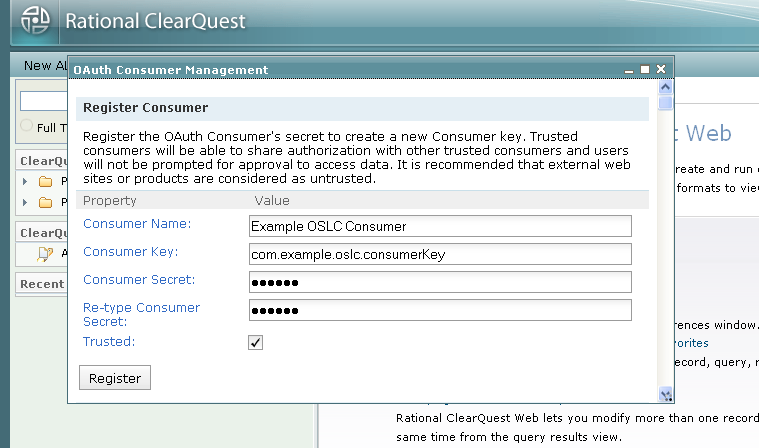
Task: Click the dialog scrollbar up arrow
Action: coord(666,87)
